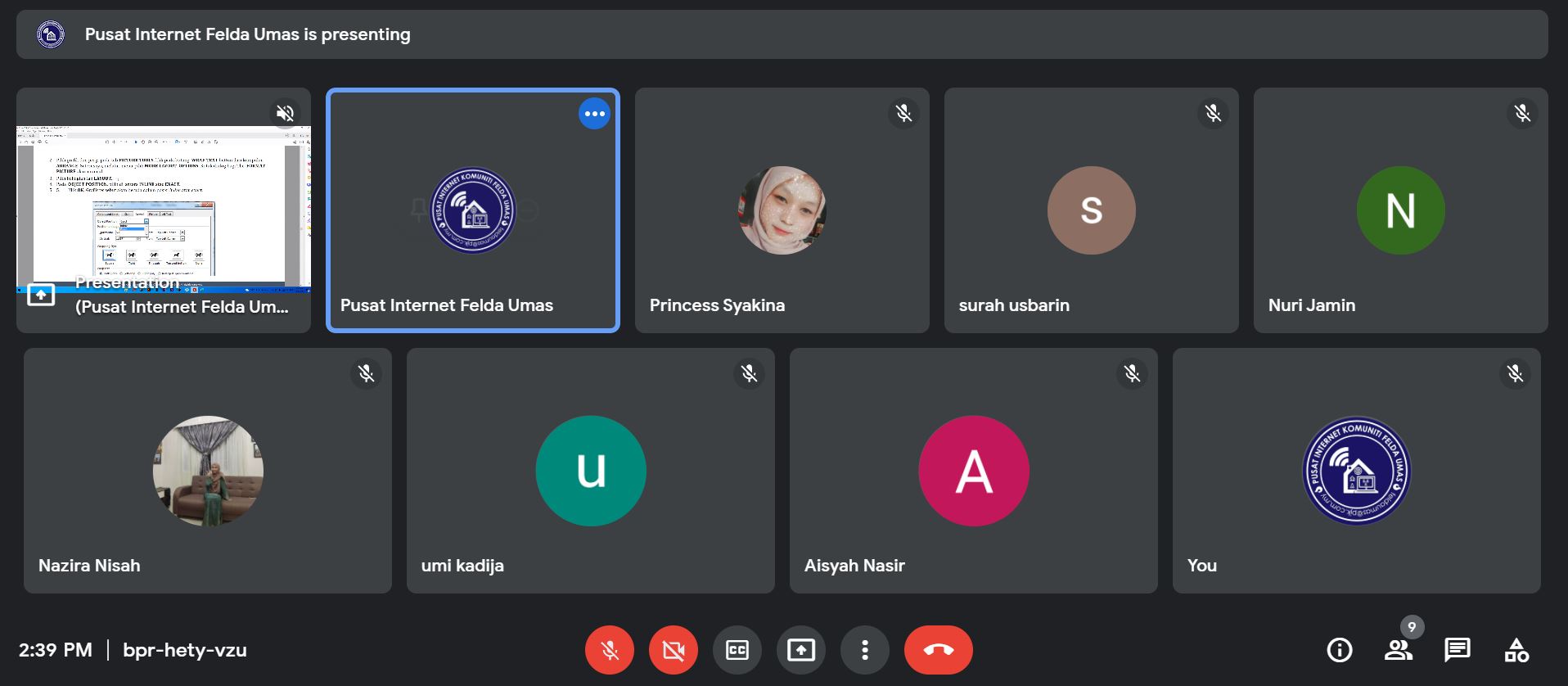Viewport: 1568px width, 686px height.
Task: Click the mic-off icon on Nazira Nisah's tile
Action: coord(366,373)
